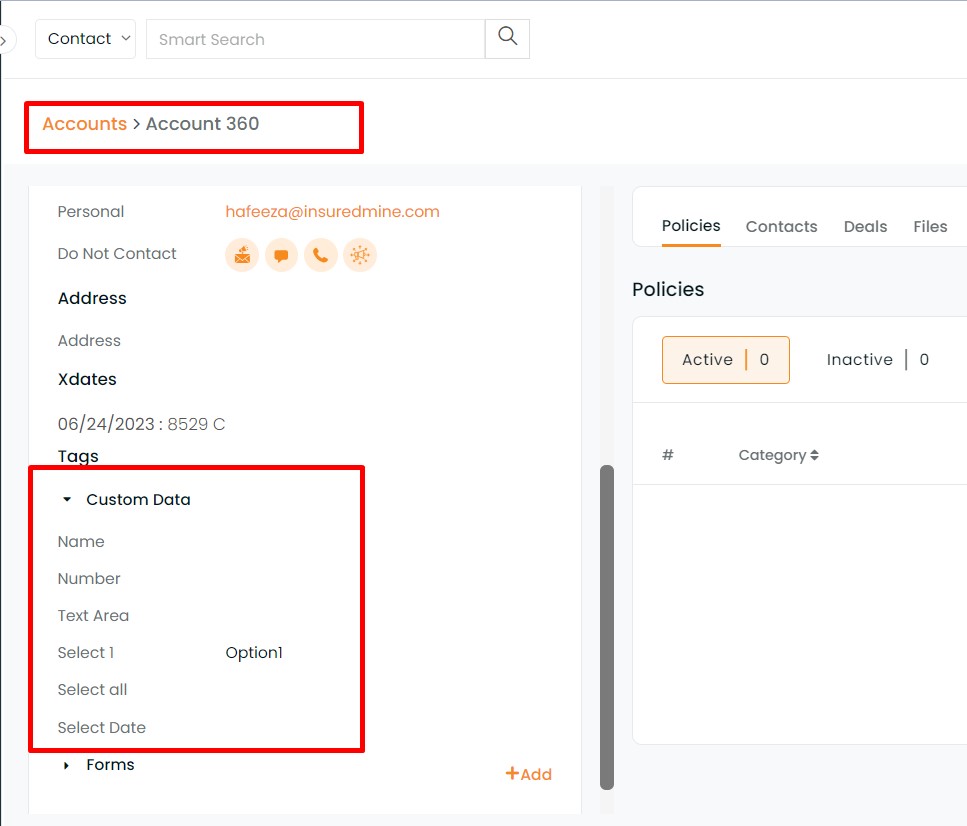Click the Tags section heading
The height and width of the screenshot is (826, 967).
click(x=78, y=456)
